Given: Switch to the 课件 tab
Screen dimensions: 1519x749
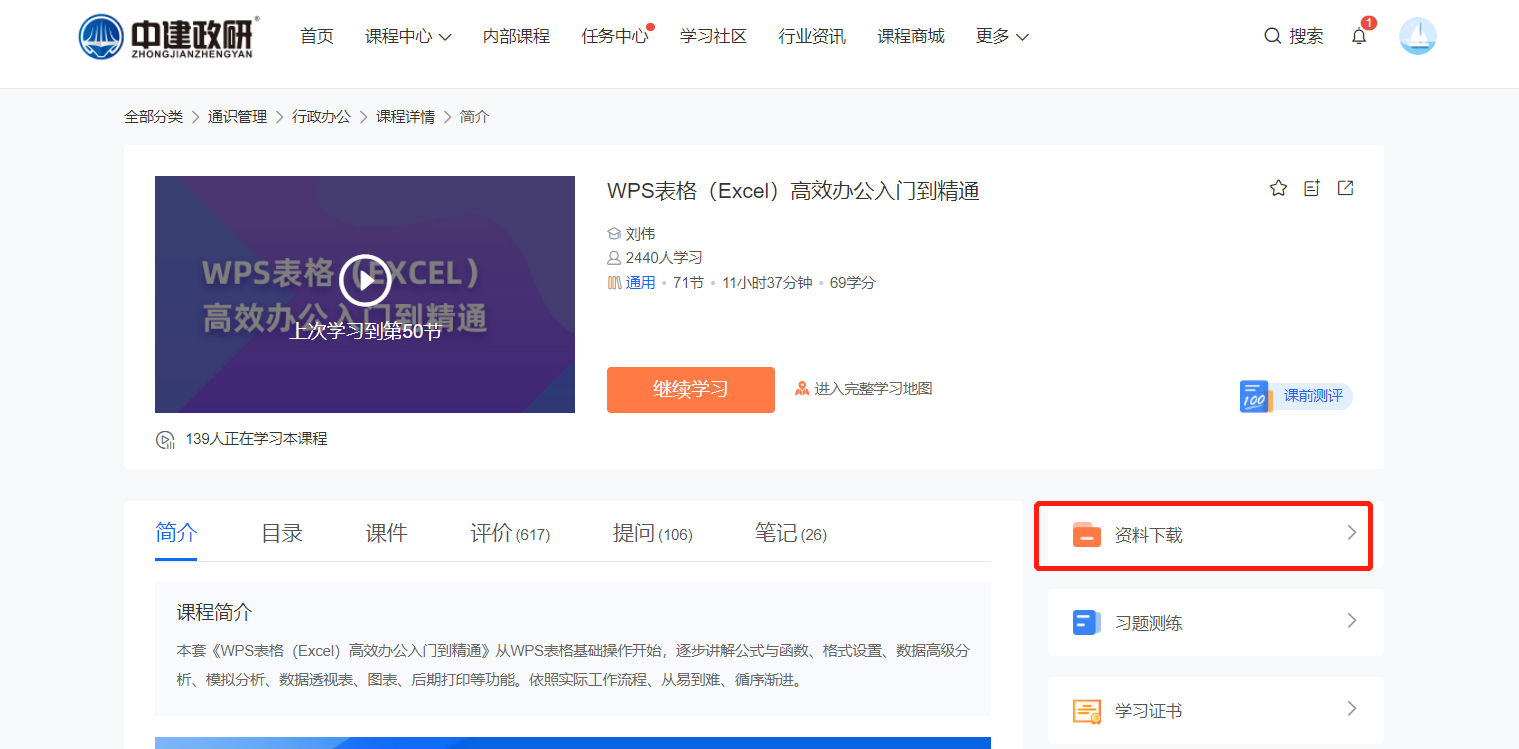Looking at the screenshot, I should (x=386, y=533).
